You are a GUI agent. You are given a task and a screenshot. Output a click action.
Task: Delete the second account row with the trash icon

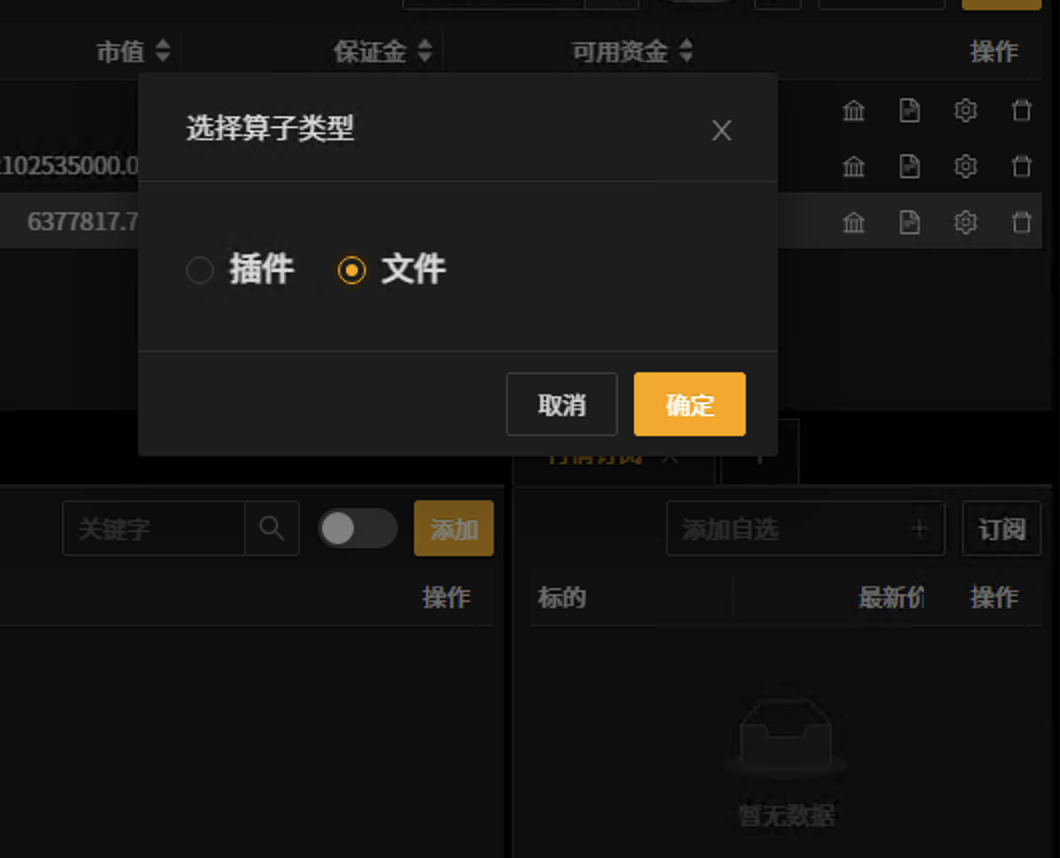tap(1021, 167)
